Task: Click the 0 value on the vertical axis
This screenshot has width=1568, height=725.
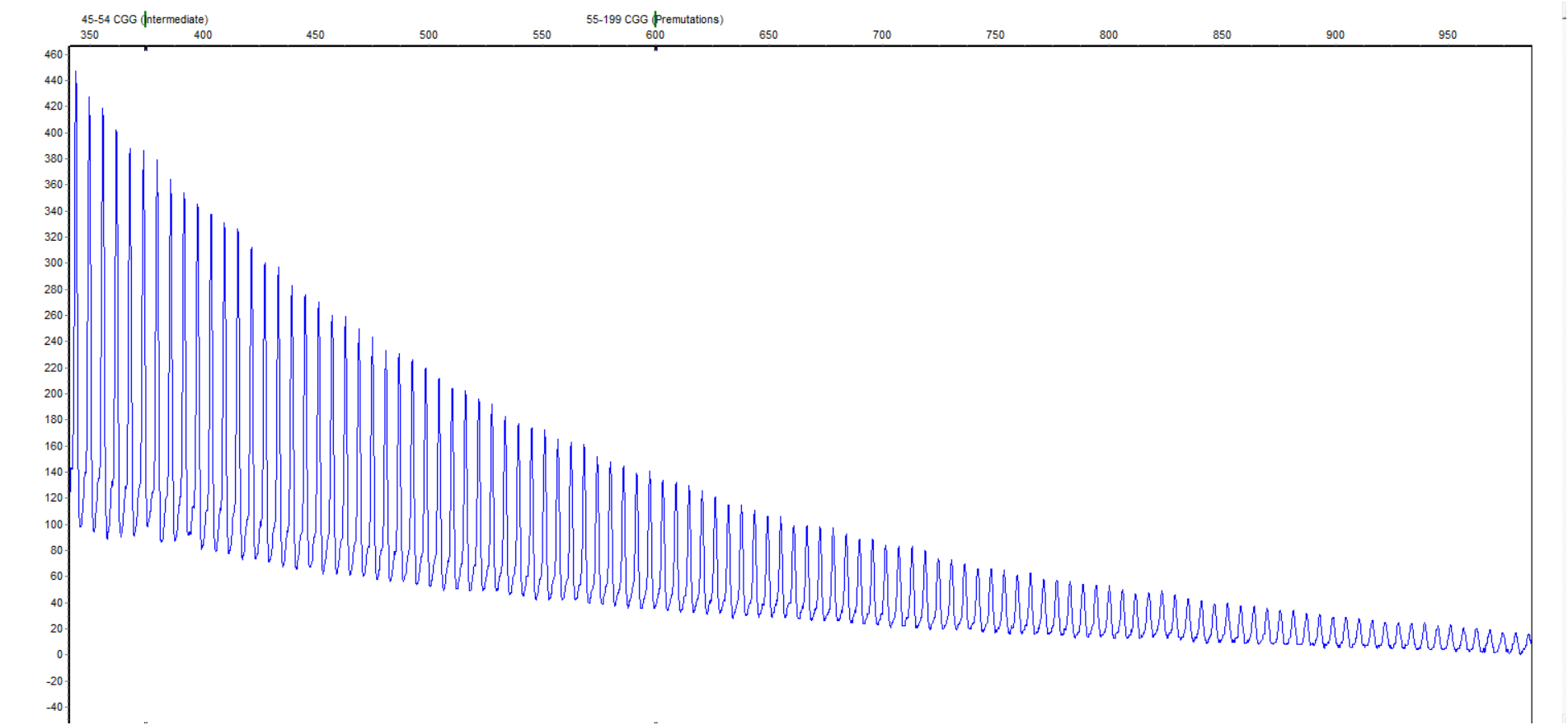Action: (59, 655)
